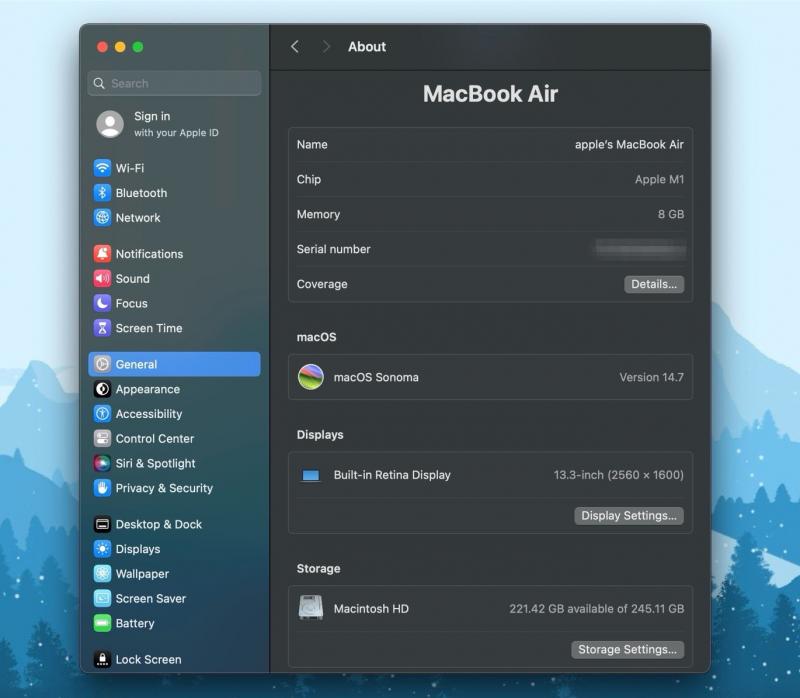Click the '8 GB' memory value
The width and height of the screenshot is (800, 698).
(x=671, y=214)
